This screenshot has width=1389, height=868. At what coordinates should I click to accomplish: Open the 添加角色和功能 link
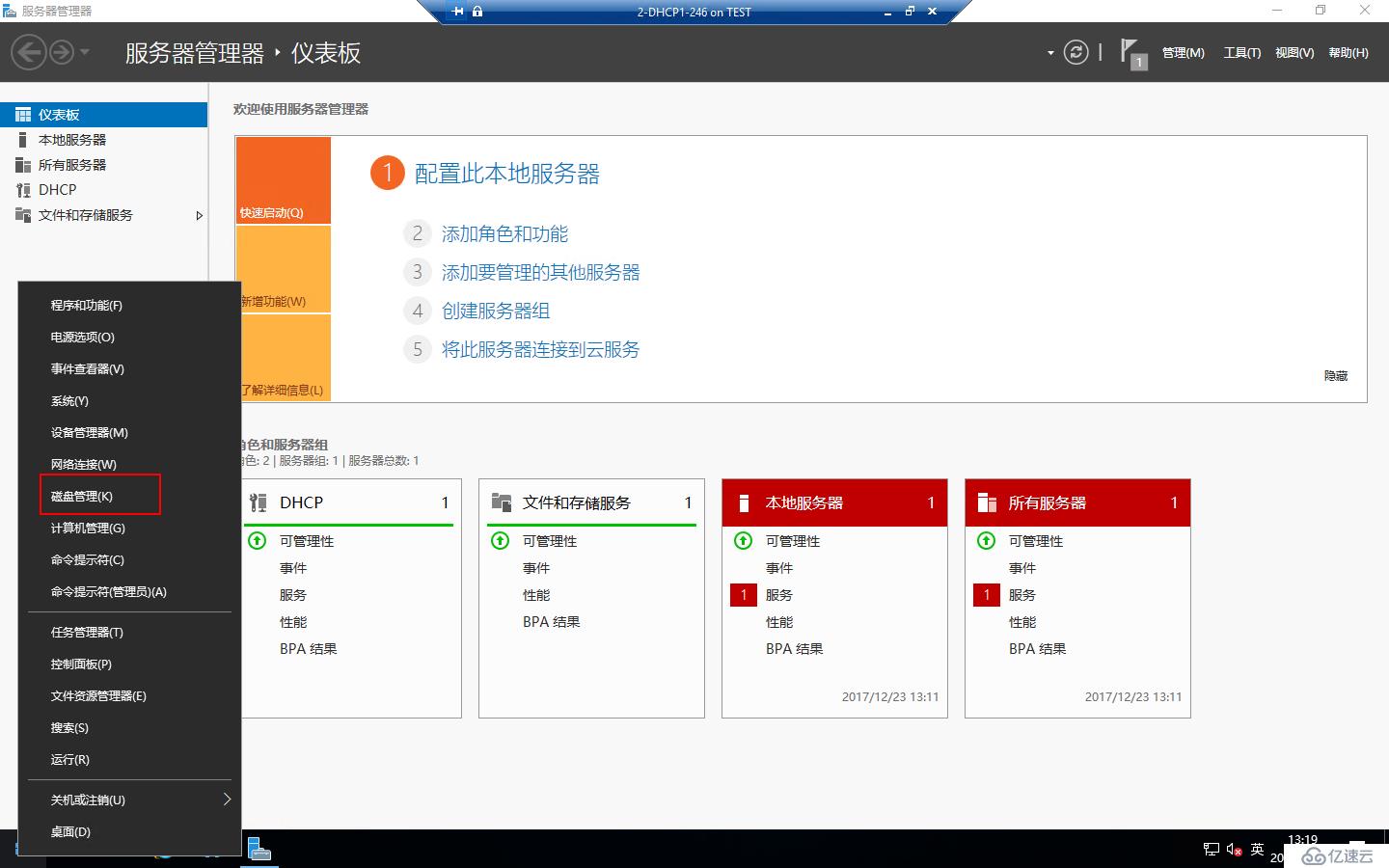[x=504, y=233]
